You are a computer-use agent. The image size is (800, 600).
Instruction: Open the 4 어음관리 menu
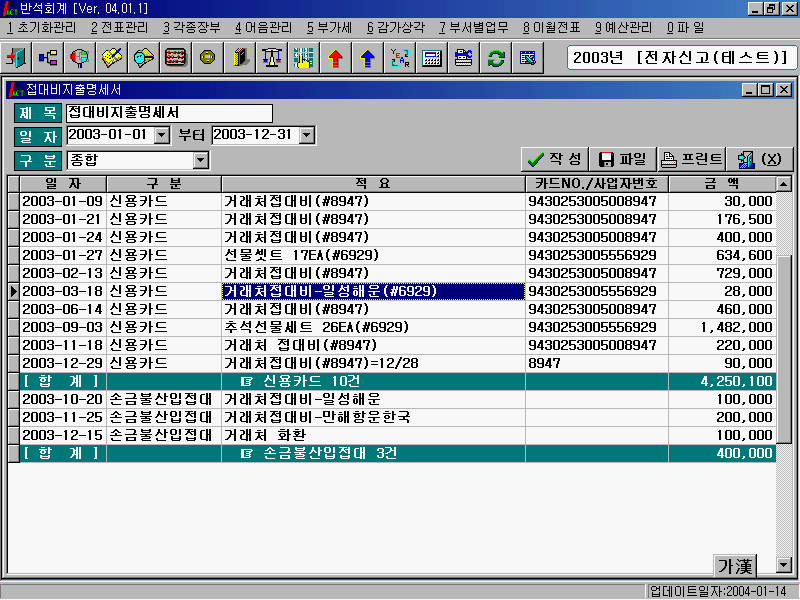pos(263,28)
